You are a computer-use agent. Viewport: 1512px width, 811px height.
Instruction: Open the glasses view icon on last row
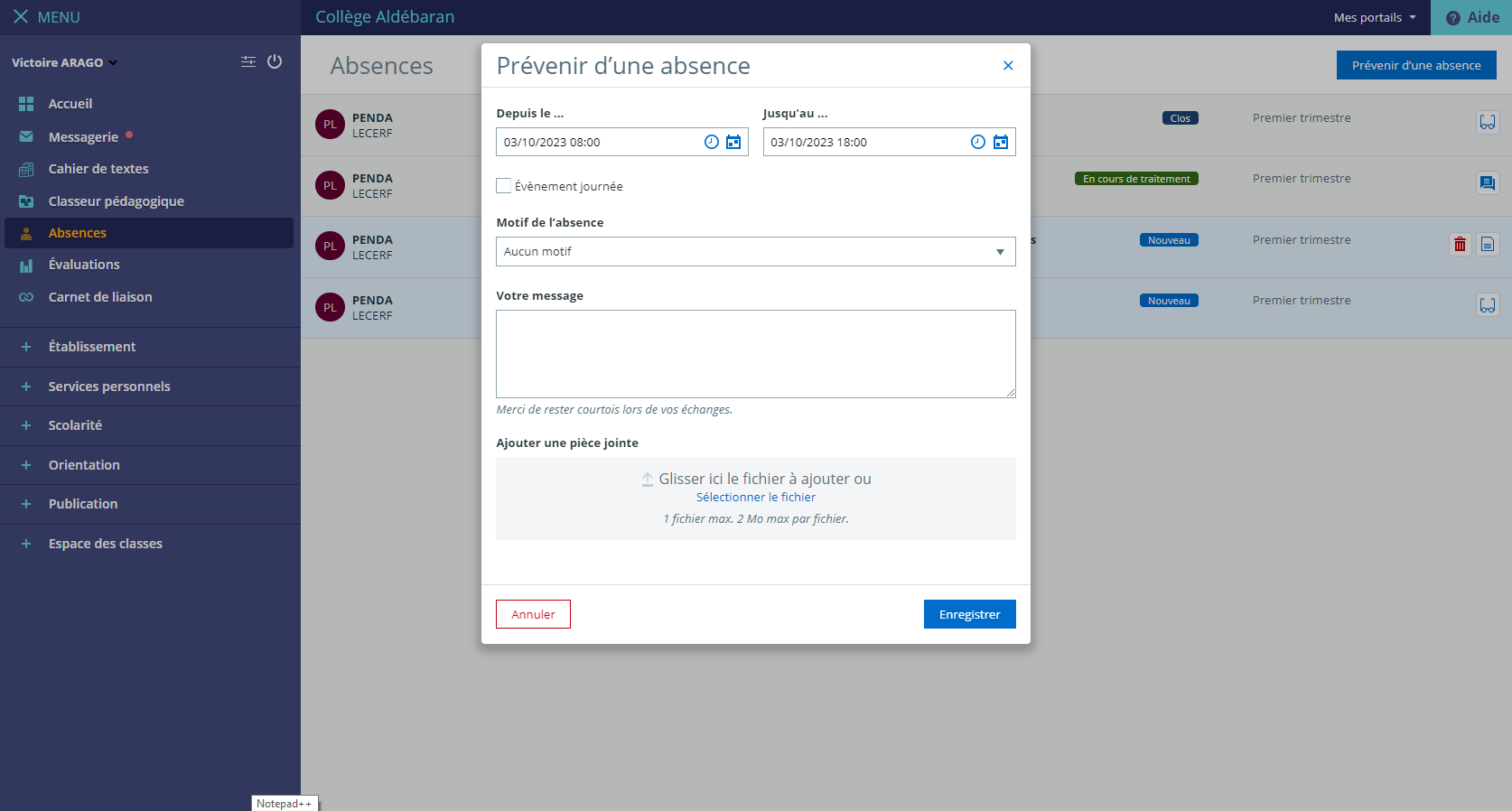(1488, 305)
